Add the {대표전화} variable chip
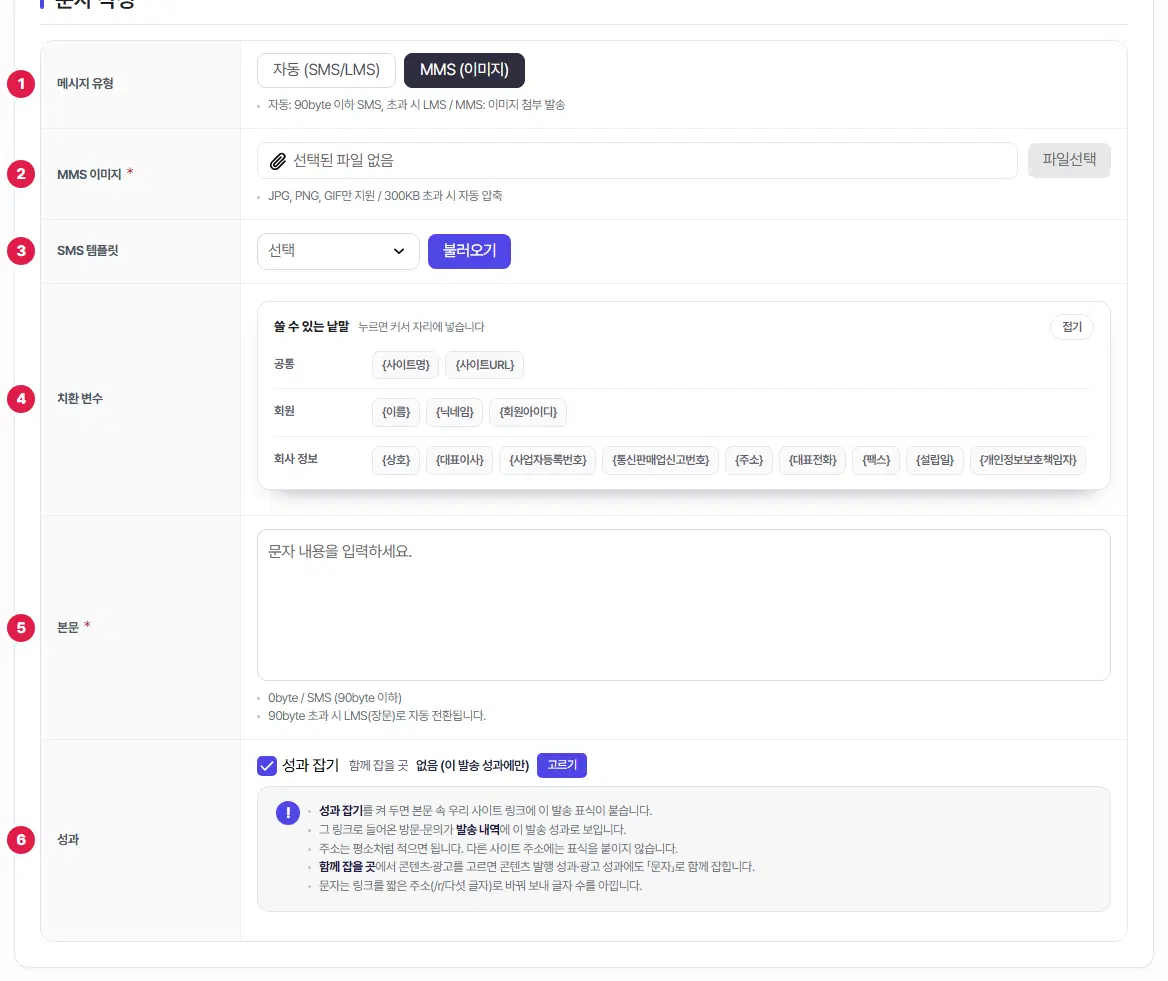This screenshot has height=981, width=1168. click(x=813, y=460)
